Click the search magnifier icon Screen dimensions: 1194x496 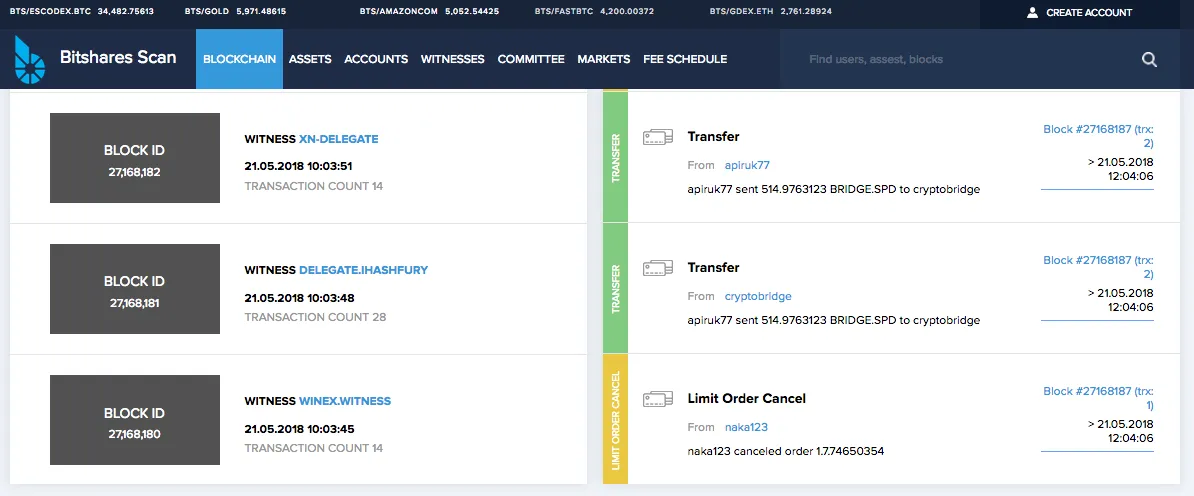[x=1149, y=59]
